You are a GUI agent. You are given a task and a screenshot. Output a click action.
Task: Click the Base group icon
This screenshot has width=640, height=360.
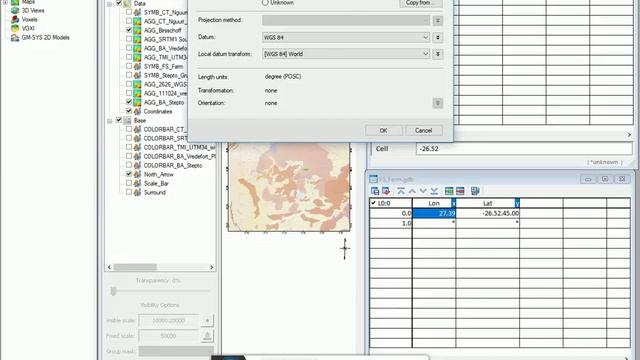[127, 120]
